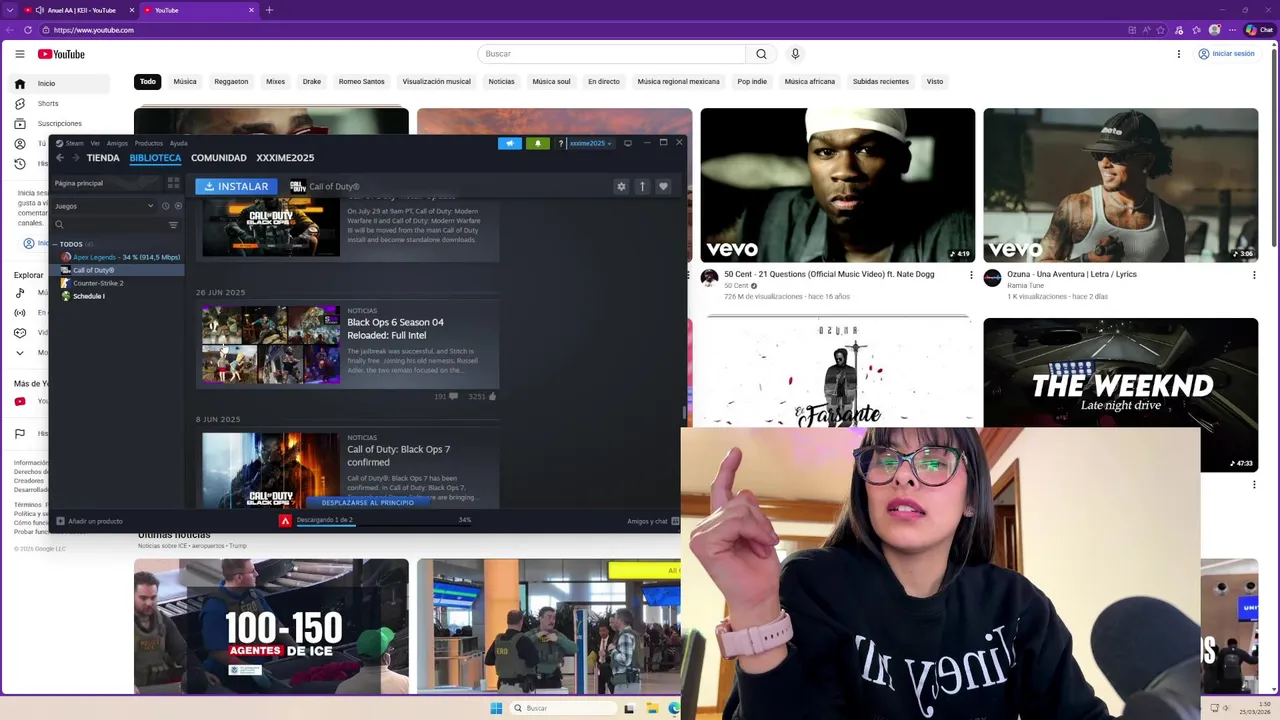This screenshot has width=1280, height=720.
Task: Click Añadir un producto in Steam
Action: 90,521
